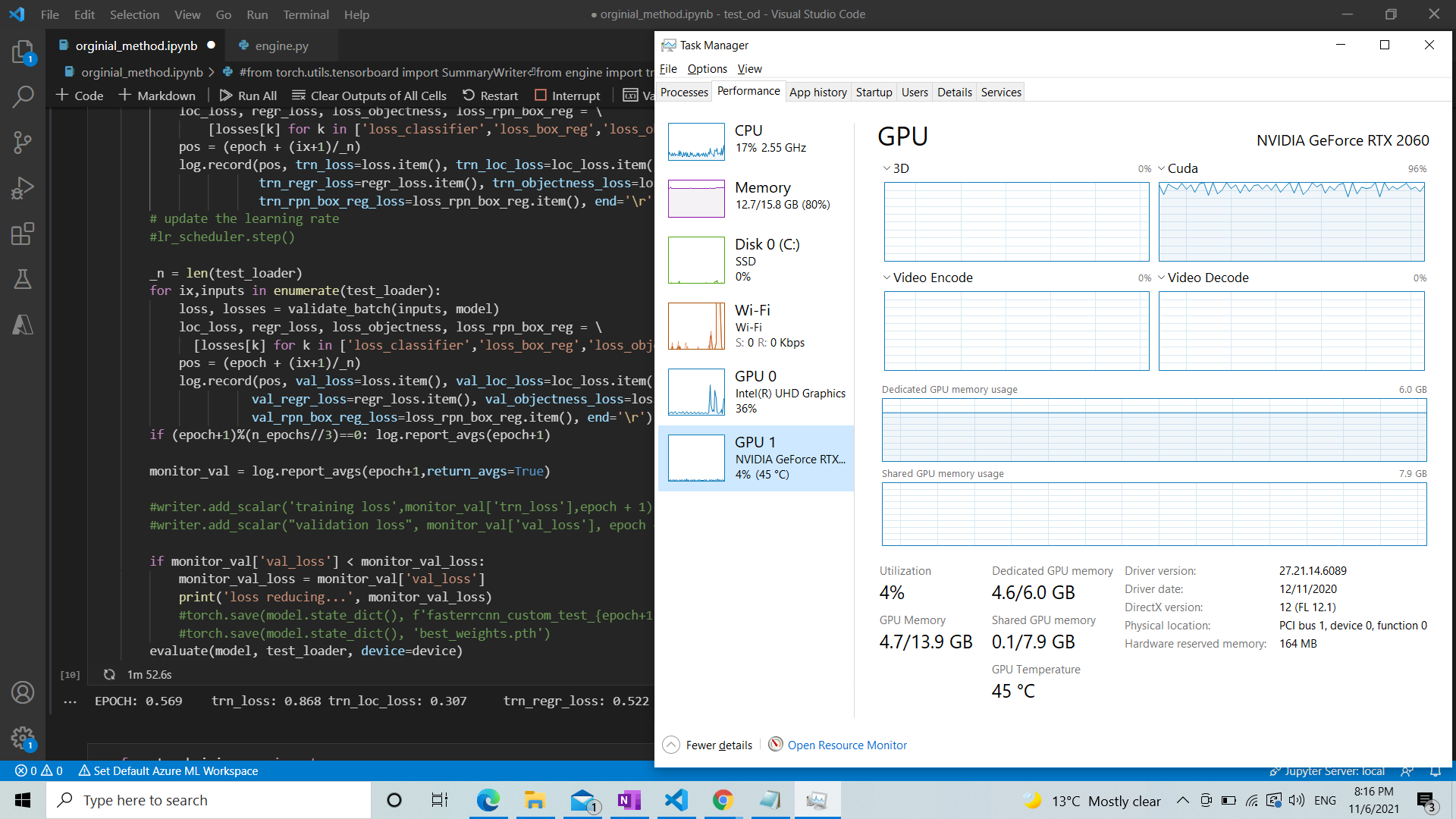
Task: Open the Run and Debug icon
Action: 23,188
